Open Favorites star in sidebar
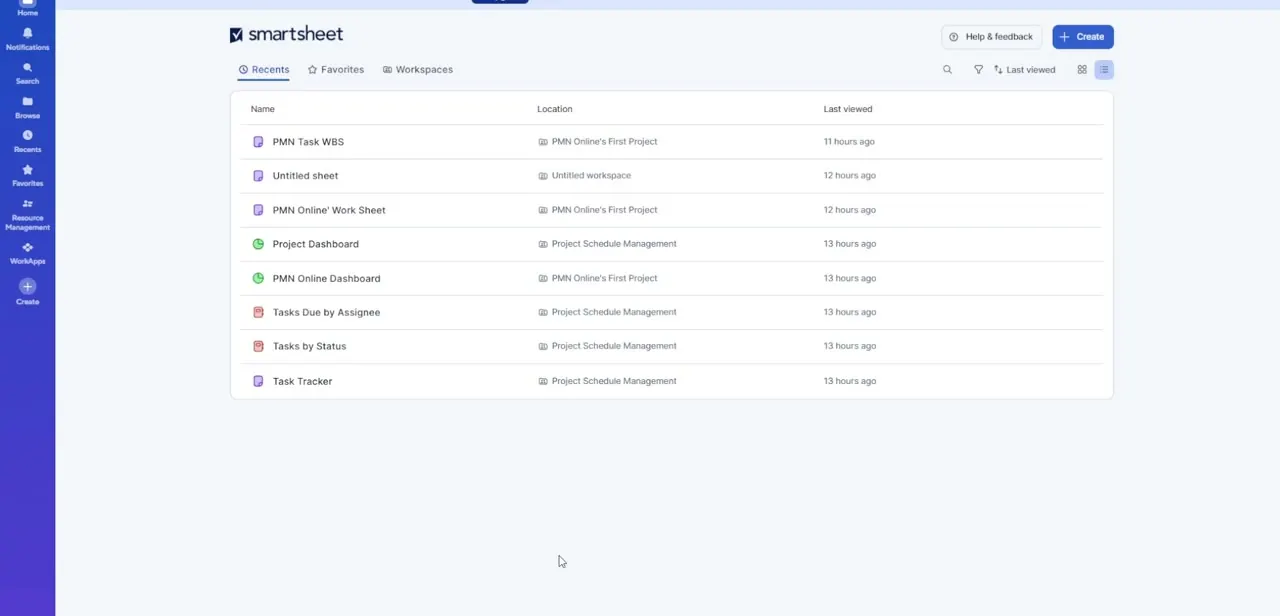 (x=27, y=175)
